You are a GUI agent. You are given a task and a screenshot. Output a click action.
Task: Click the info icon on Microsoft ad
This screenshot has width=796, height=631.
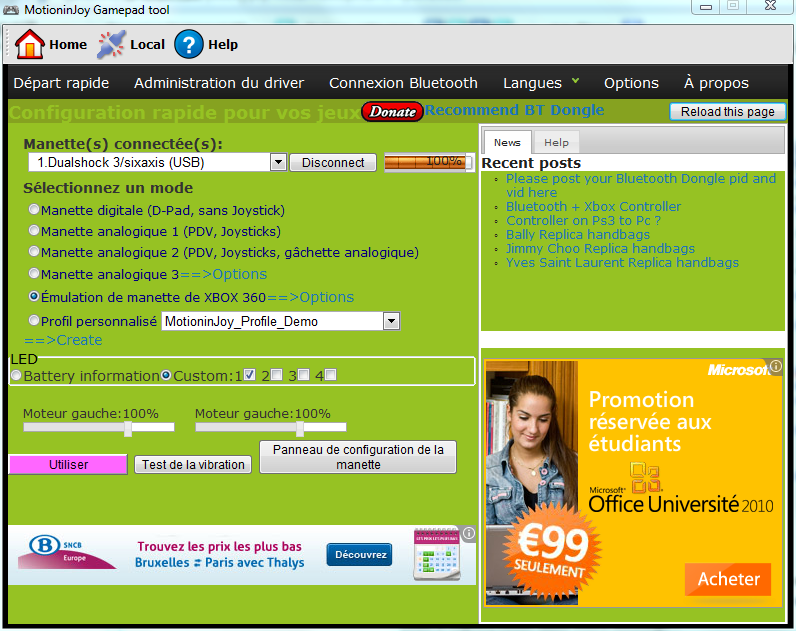coord(776,366)
